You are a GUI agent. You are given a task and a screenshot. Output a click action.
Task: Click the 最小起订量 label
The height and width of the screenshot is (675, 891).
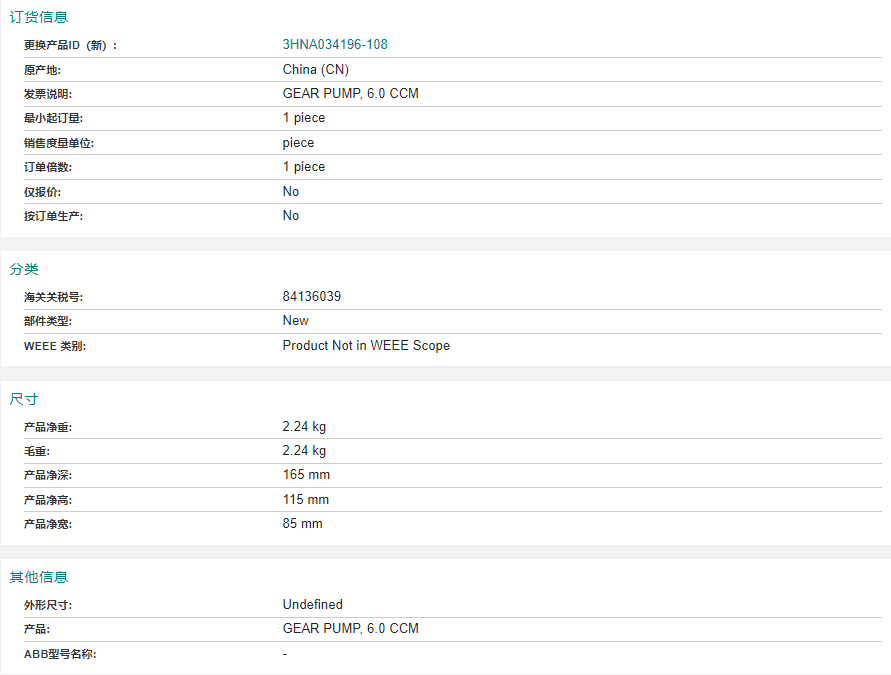pyautogui.click(x=53, y=118)
